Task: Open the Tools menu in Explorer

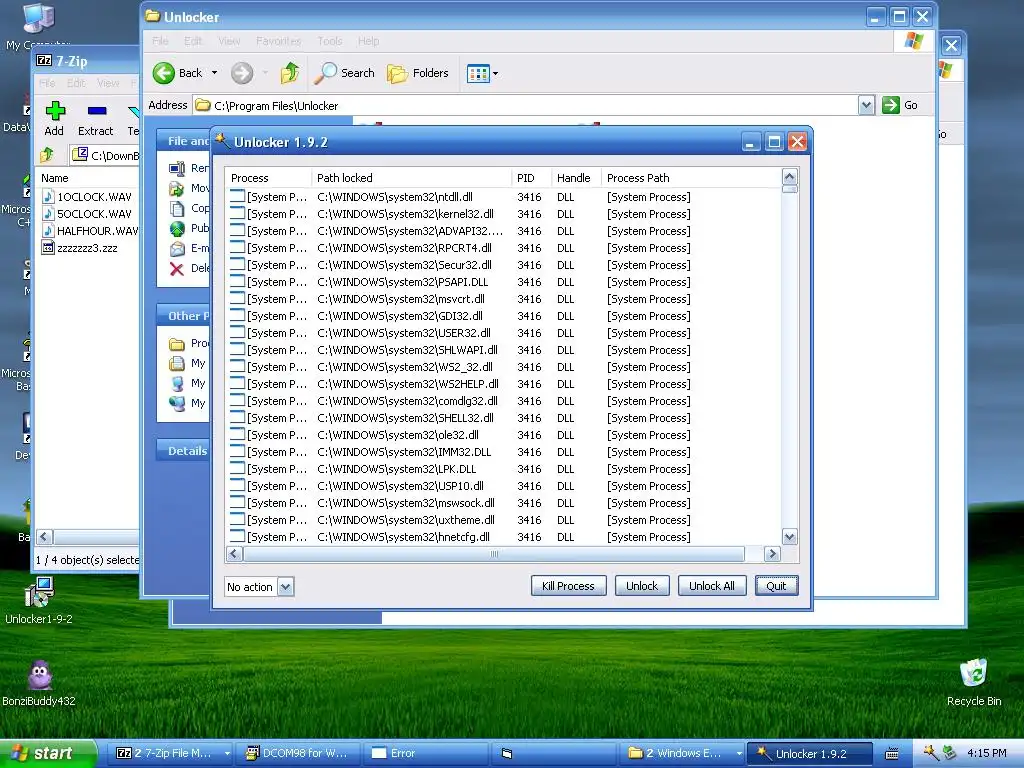Action: point(330,41)
